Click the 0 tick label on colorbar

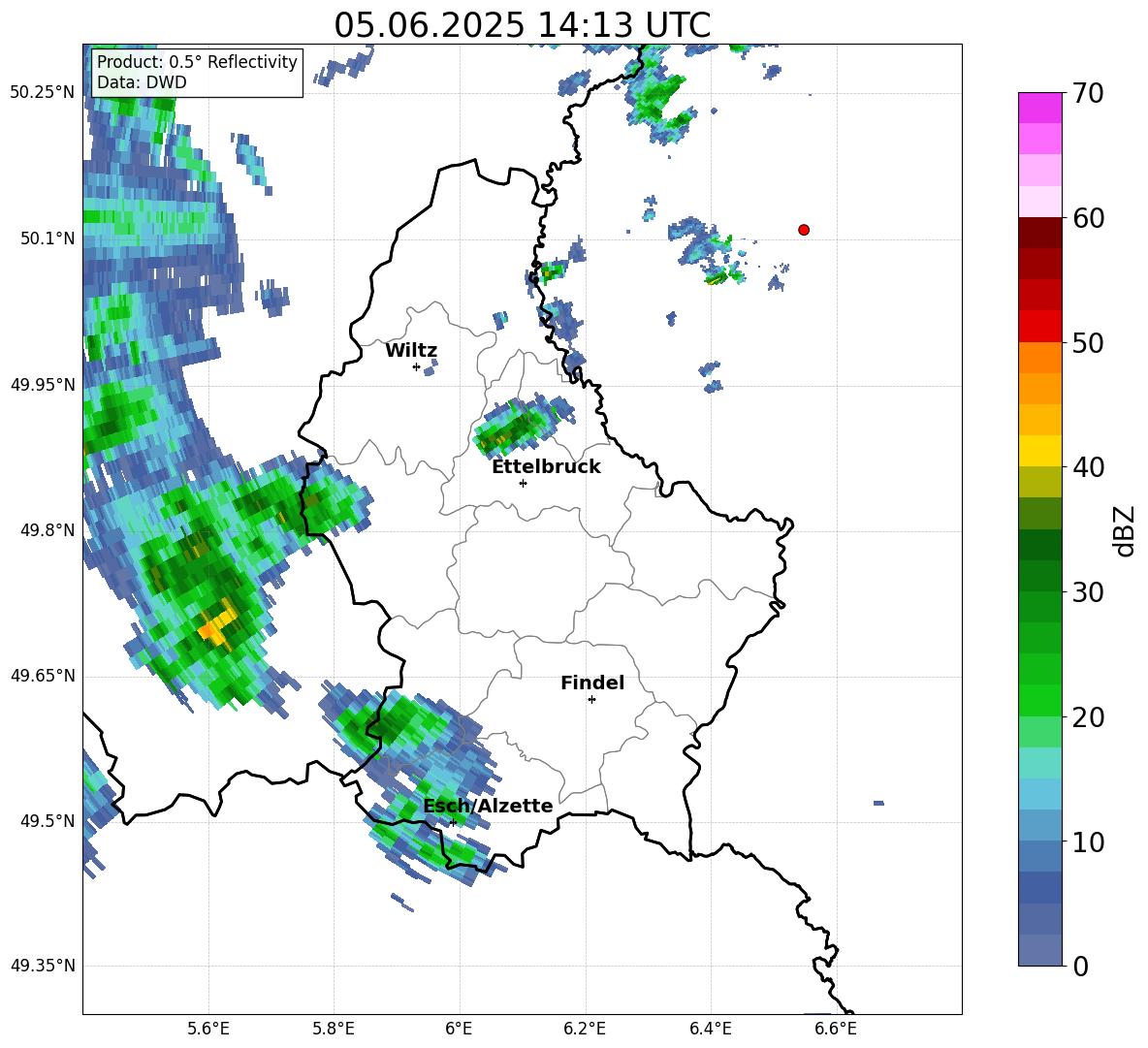click(1080, 966)
